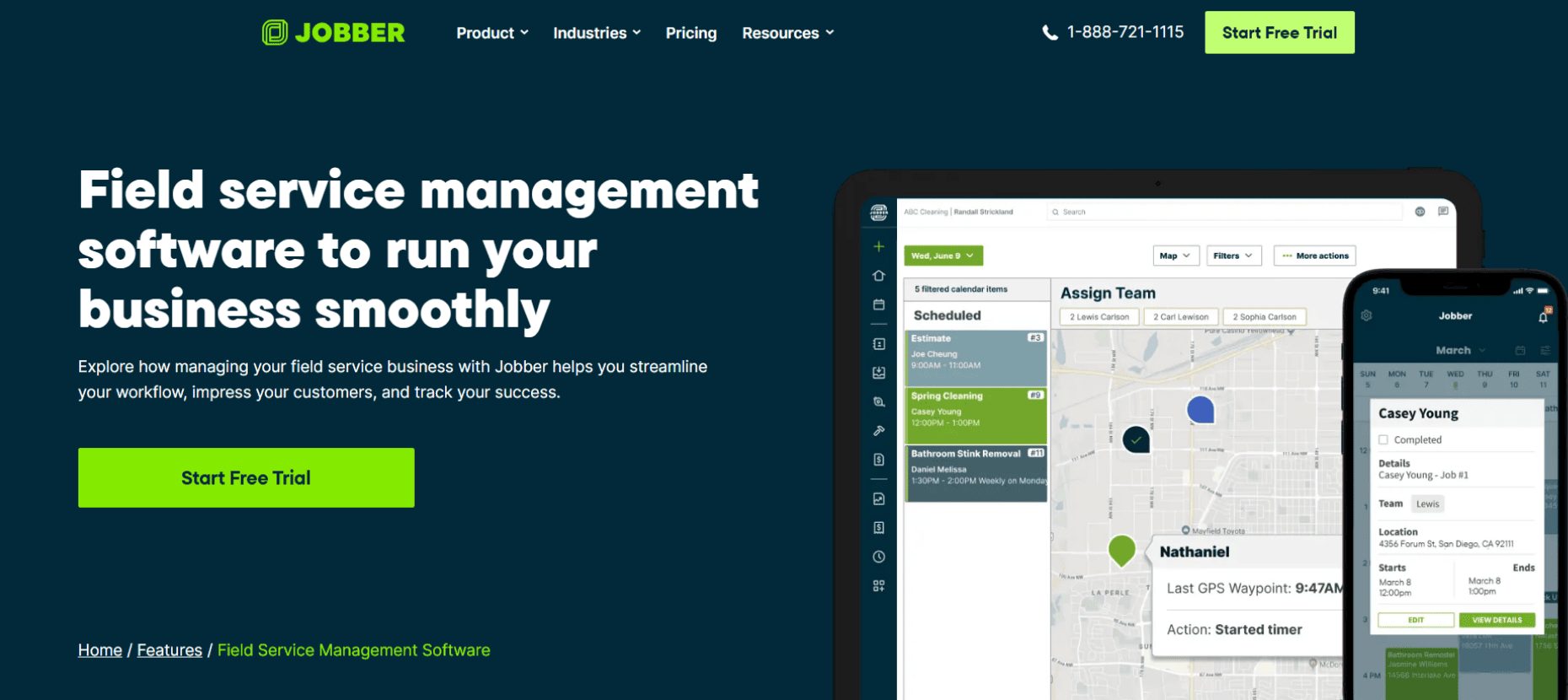Click the plus Create icon in tablet sidebar
Screen dimensions: 1568x700
pos(878,246)
